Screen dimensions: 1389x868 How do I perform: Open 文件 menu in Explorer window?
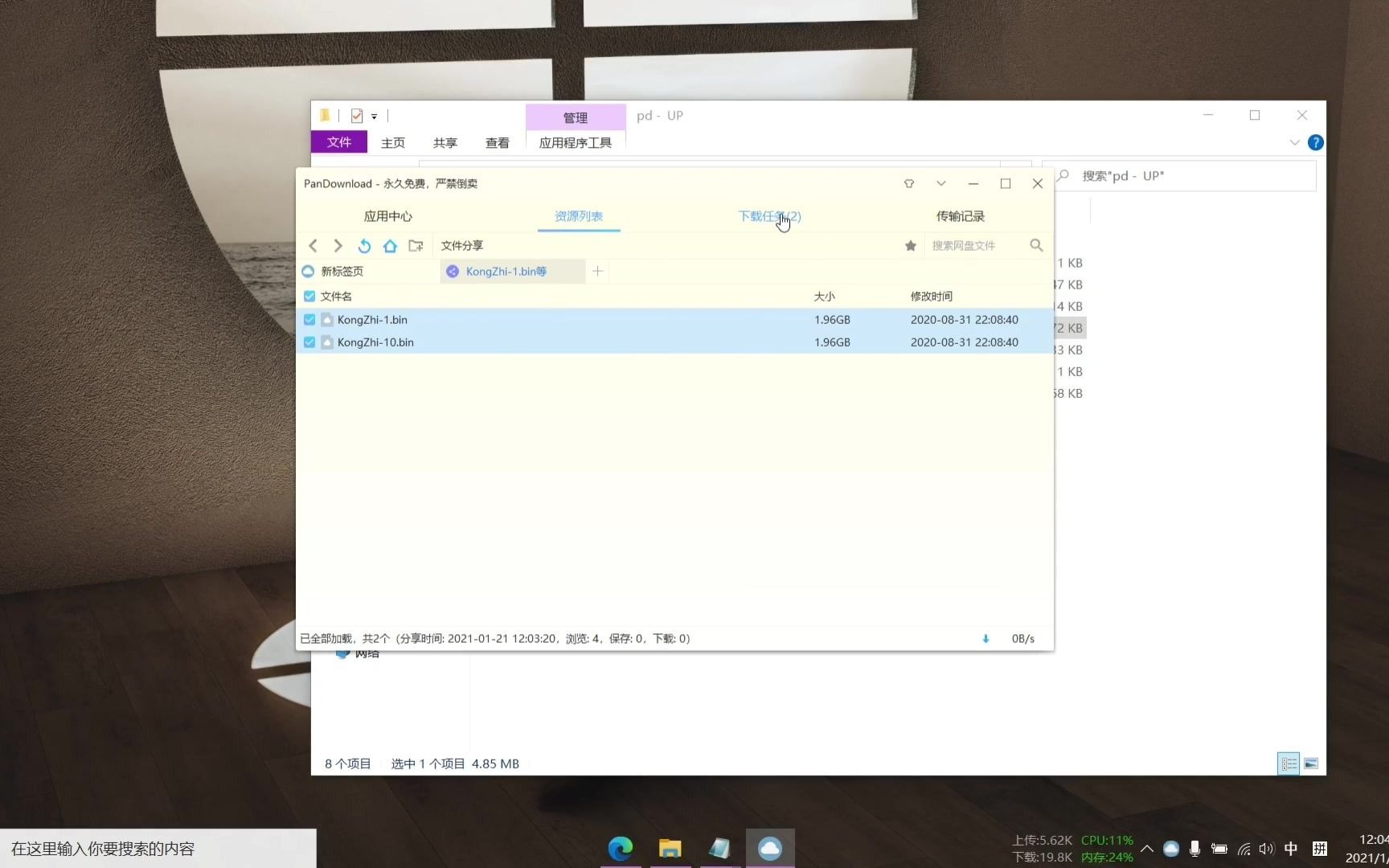click(339, 142)
